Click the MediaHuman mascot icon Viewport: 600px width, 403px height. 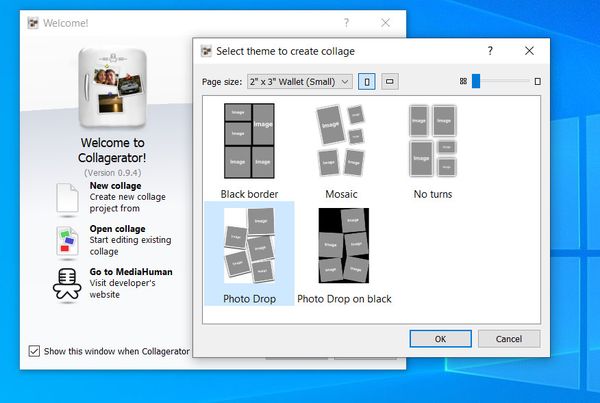(x=67, y=284)
